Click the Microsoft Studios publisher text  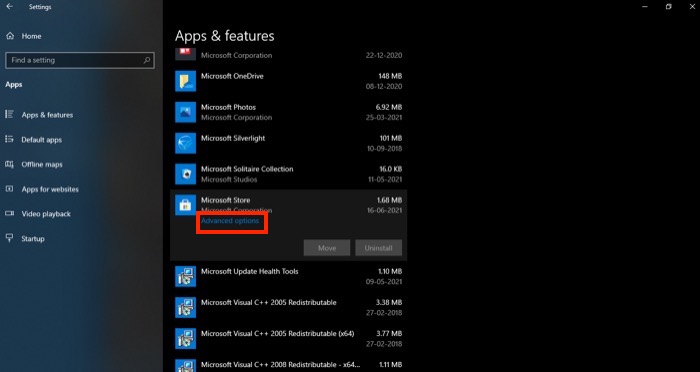[229, 180]
